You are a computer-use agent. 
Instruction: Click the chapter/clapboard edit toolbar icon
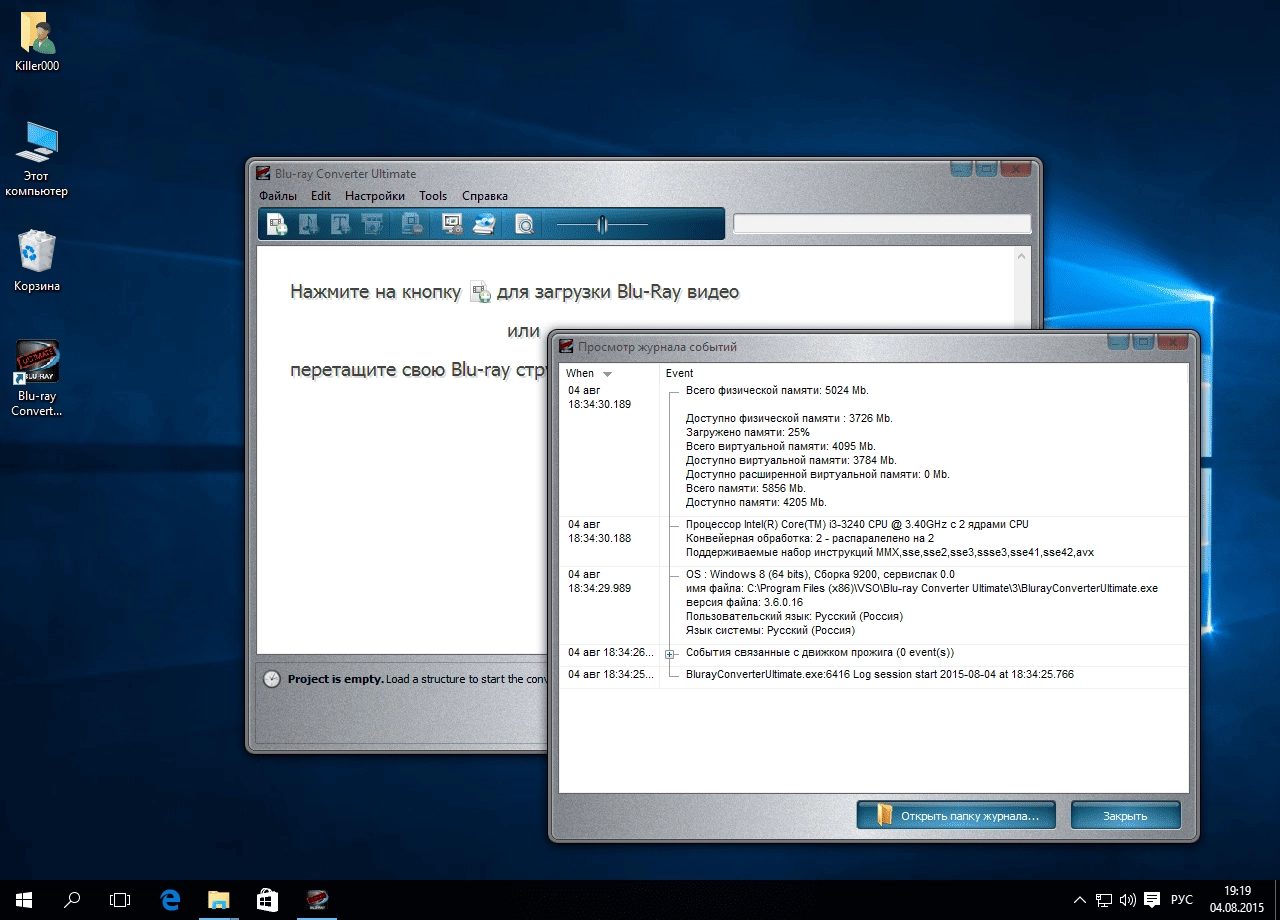click(x=372, y=225)
